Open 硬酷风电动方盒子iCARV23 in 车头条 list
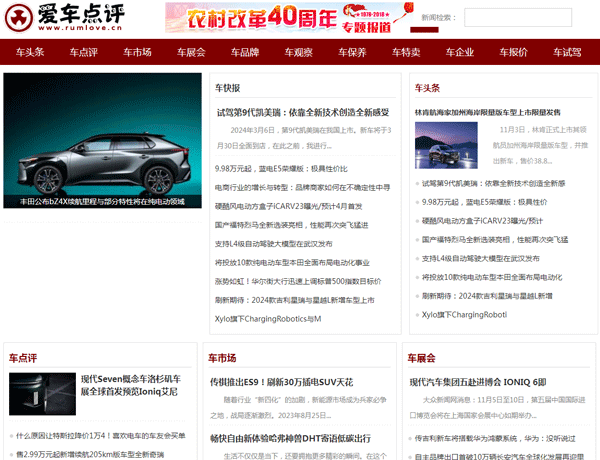The image size is (600, 460). (x=482, y=221)
